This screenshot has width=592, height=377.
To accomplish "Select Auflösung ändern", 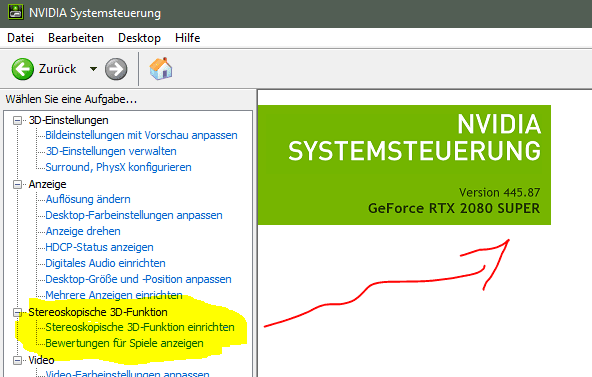I will click(x=88, y=199).
